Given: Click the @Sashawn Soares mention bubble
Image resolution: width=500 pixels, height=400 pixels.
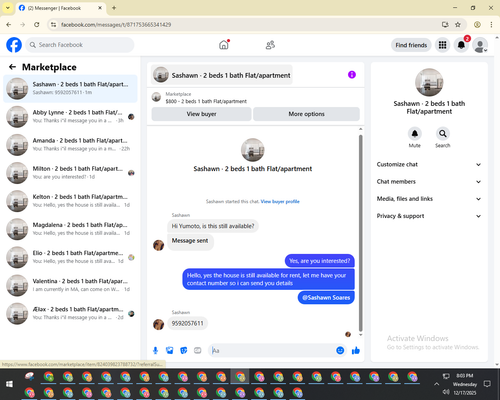Looking at the screenshot, I should coord(326,298).
